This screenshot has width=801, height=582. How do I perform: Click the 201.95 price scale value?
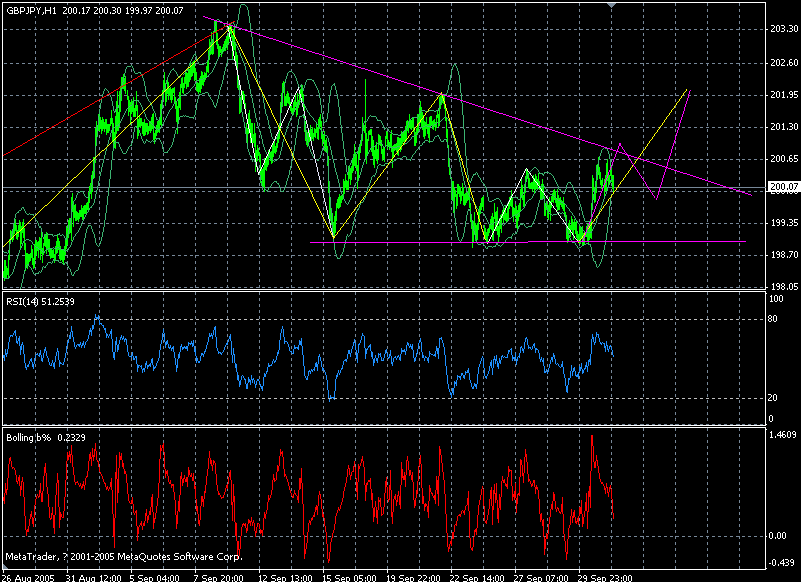point(784,95)
